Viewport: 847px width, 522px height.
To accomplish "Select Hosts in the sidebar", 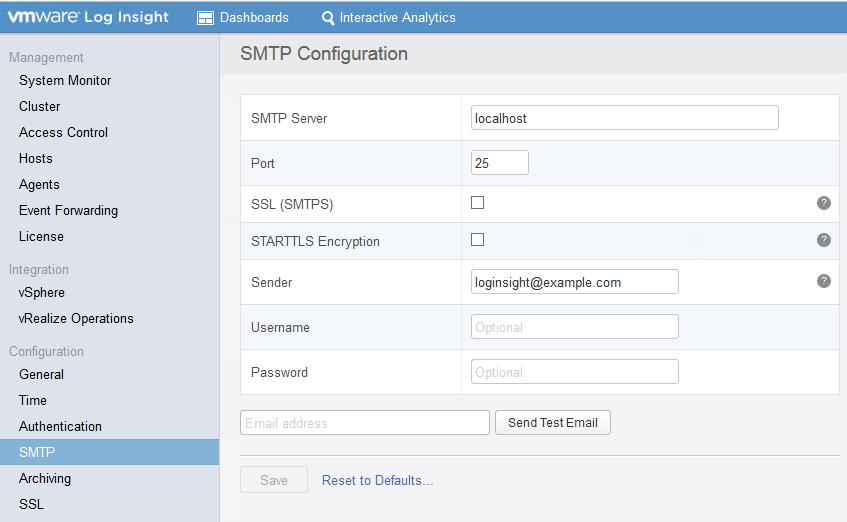I will click(36, 158).
